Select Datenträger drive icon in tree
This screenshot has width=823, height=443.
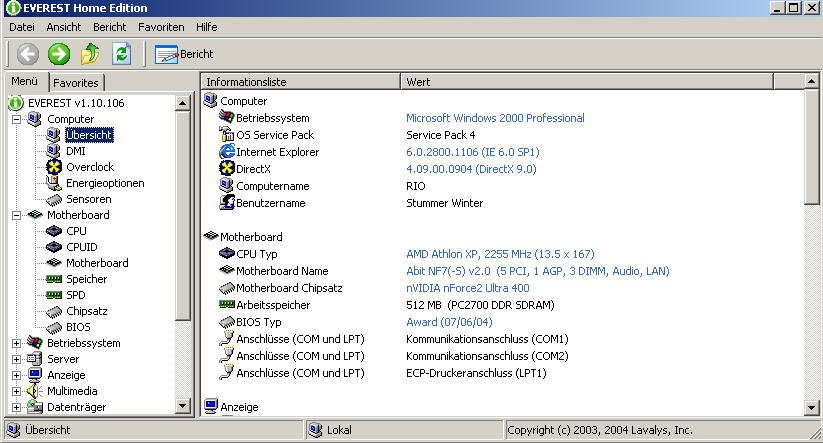click(x=35, y=407)
